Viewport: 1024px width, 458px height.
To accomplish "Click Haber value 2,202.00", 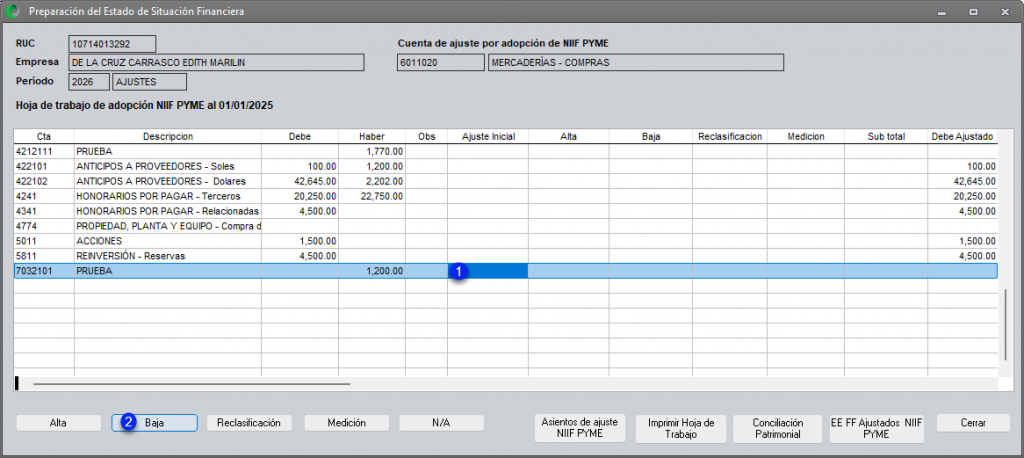I will 372,181.
